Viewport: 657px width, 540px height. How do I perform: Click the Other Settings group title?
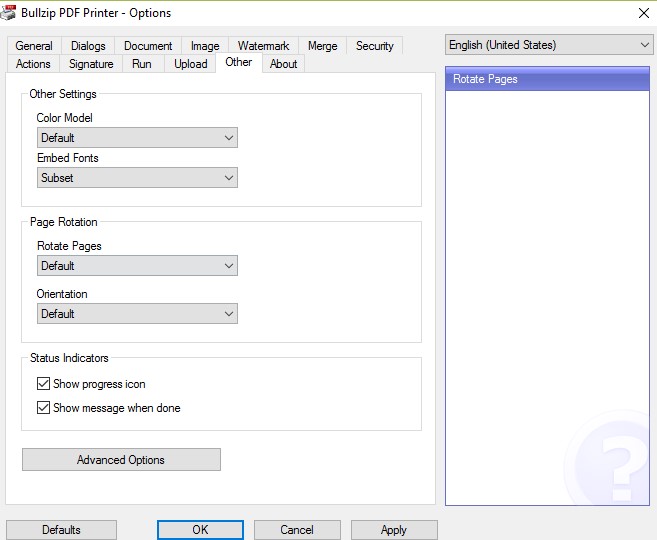(63, 94)
